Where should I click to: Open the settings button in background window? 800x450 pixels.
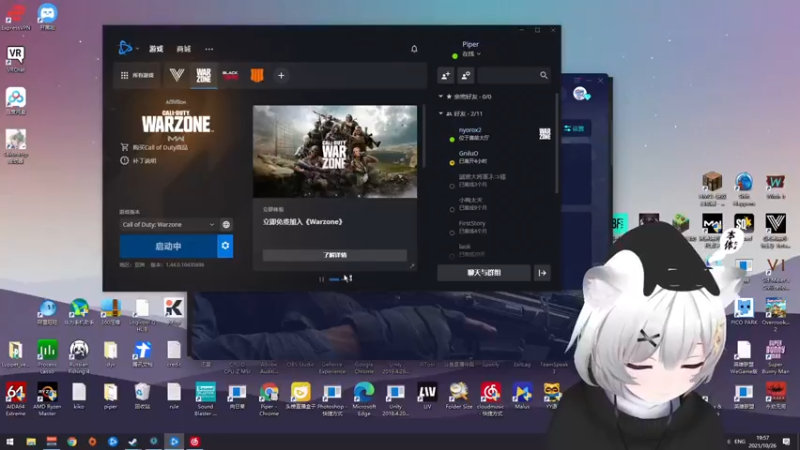(x=575, y=129)
